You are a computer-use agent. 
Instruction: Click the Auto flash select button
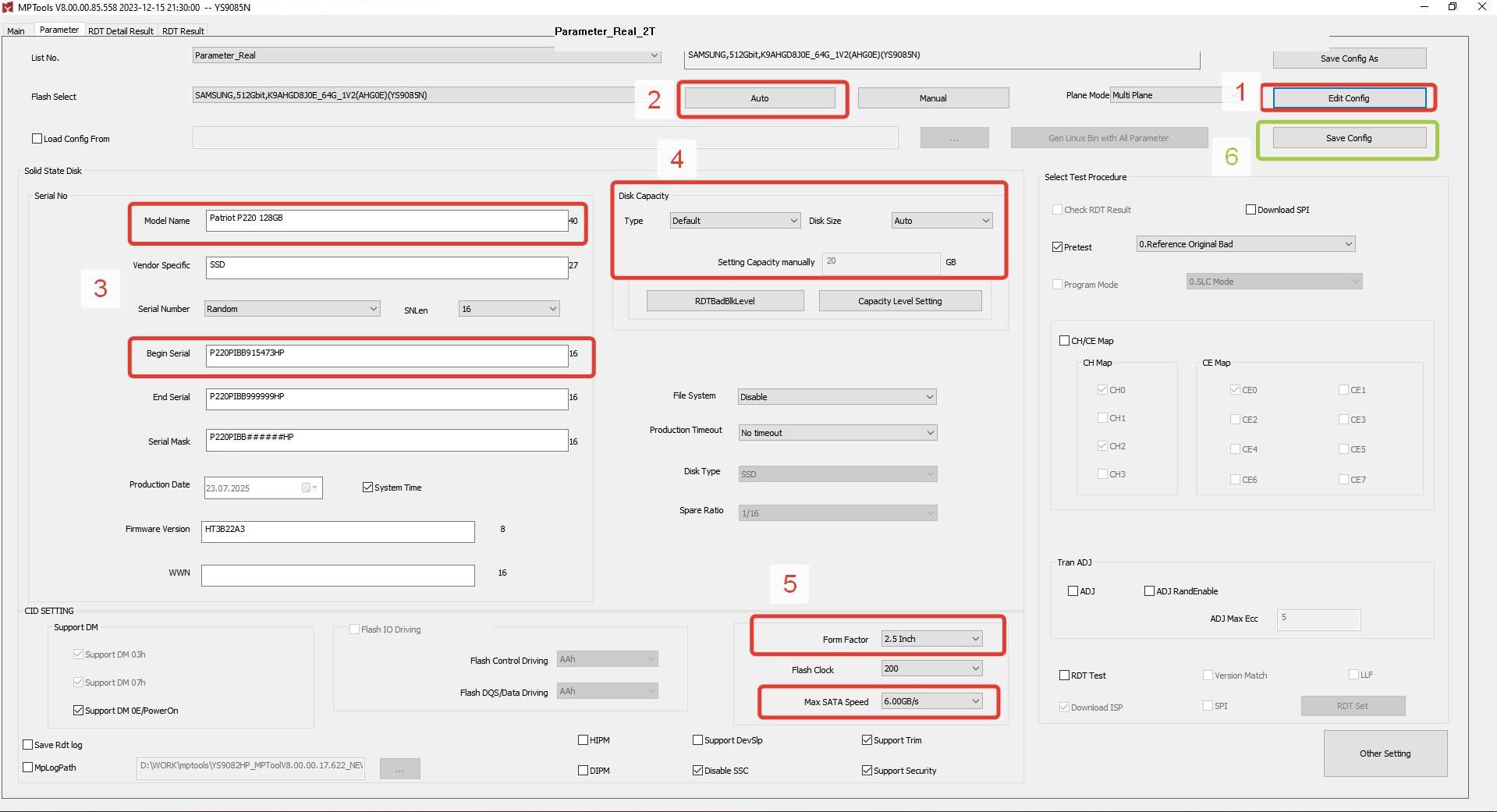coord(759,98)
